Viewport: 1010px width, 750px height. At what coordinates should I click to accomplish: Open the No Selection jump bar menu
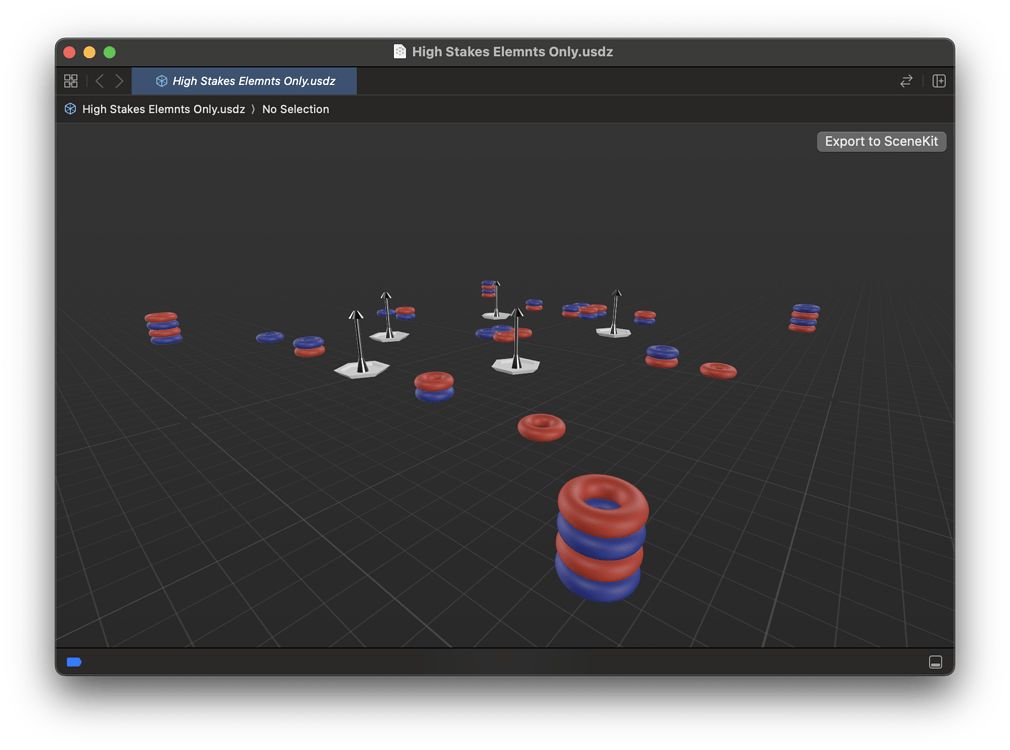(x=295, y=108)
